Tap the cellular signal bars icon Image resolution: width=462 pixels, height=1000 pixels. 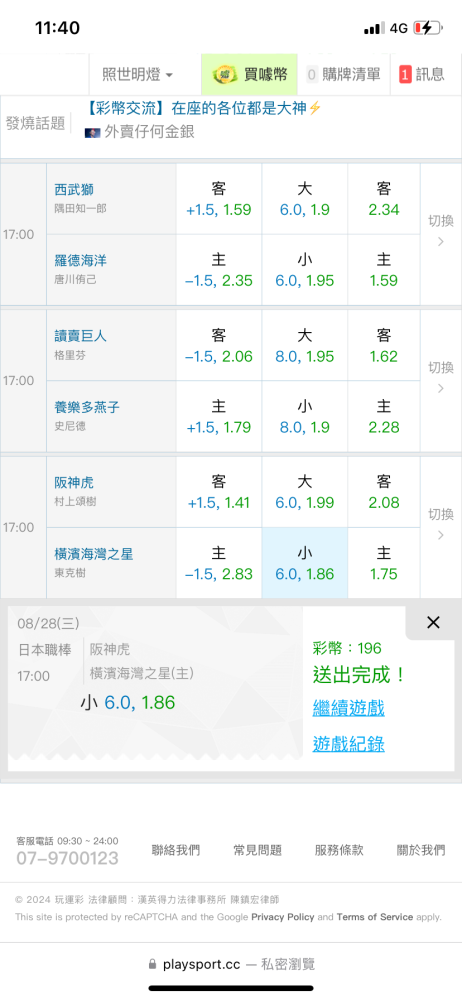tap(374, 28)
